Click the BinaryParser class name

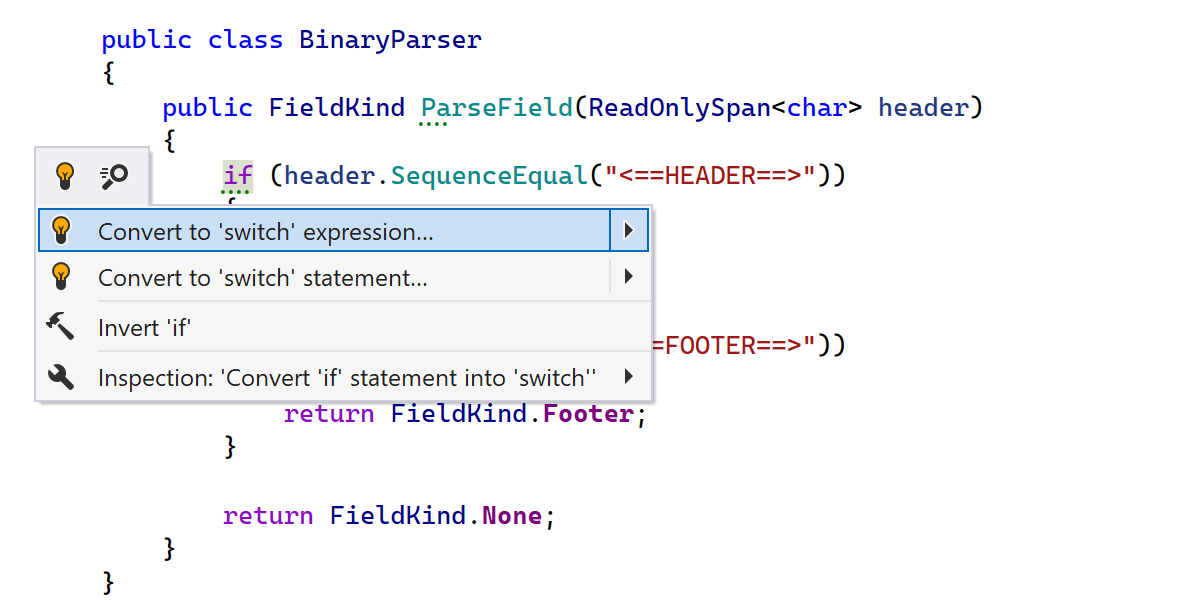[x=390, y=40]
